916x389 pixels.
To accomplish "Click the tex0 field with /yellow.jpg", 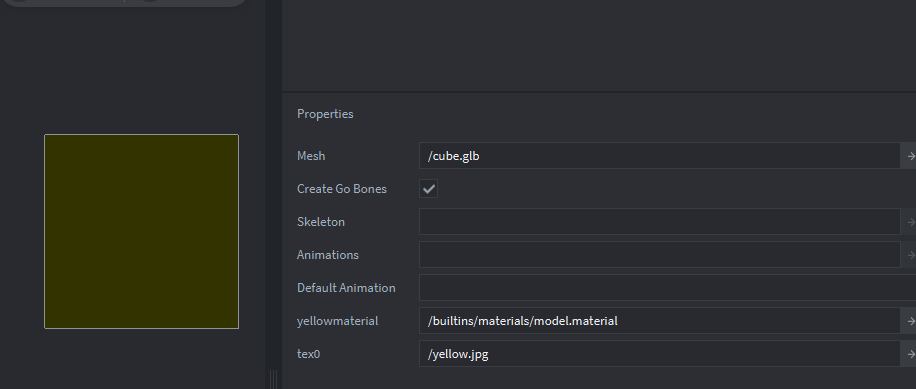I will click(x=660, y=354).
